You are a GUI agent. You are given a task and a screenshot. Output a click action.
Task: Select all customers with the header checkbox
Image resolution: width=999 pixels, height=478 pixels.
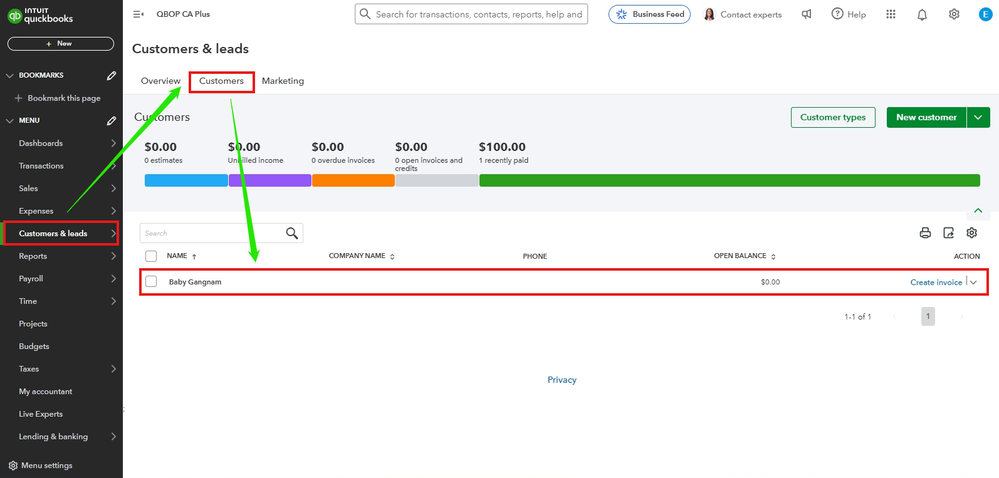click(x=151, y=256)
